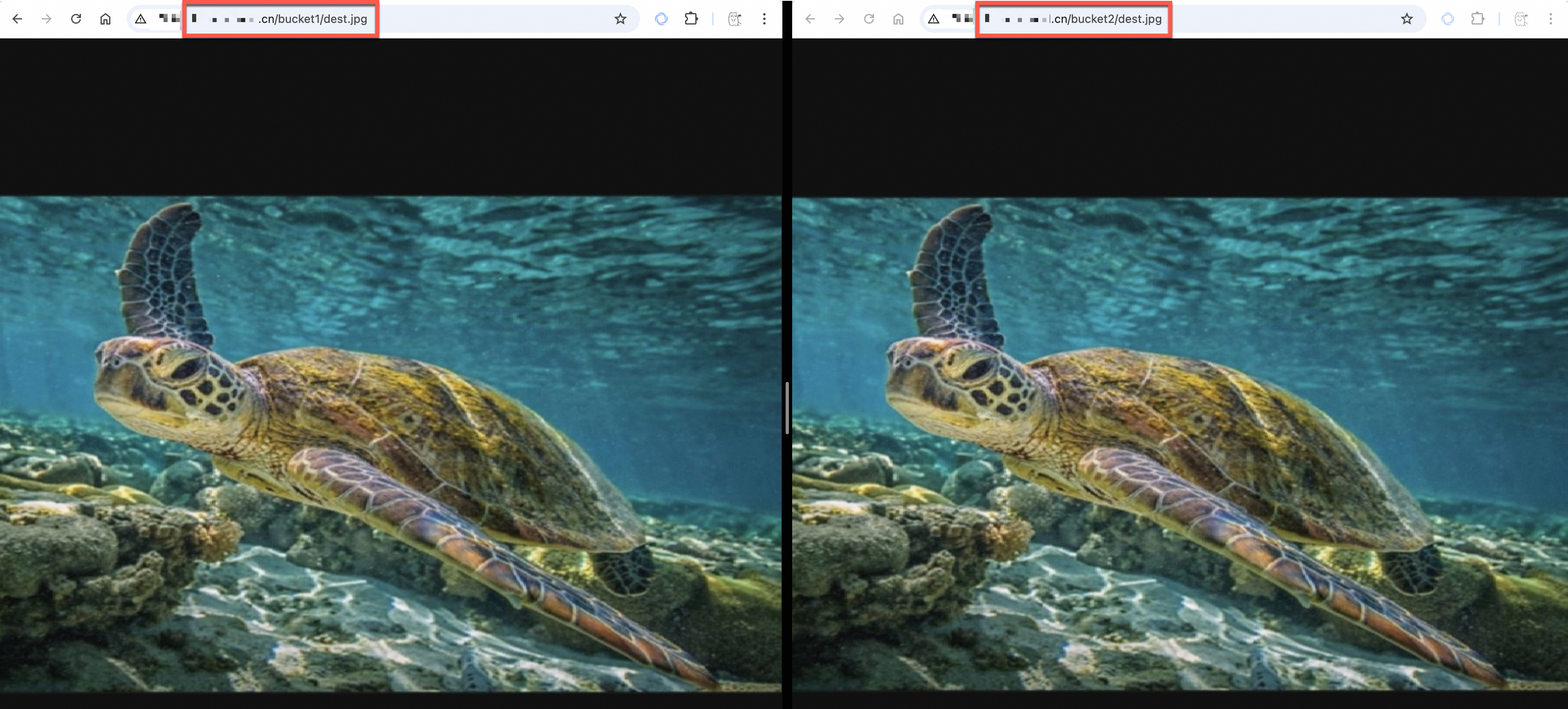Image resolution: width=1568 pixels, height=709 pixels.
Task: Go home in the right browser
Action: pyautogui.click(x=898, y=19)
